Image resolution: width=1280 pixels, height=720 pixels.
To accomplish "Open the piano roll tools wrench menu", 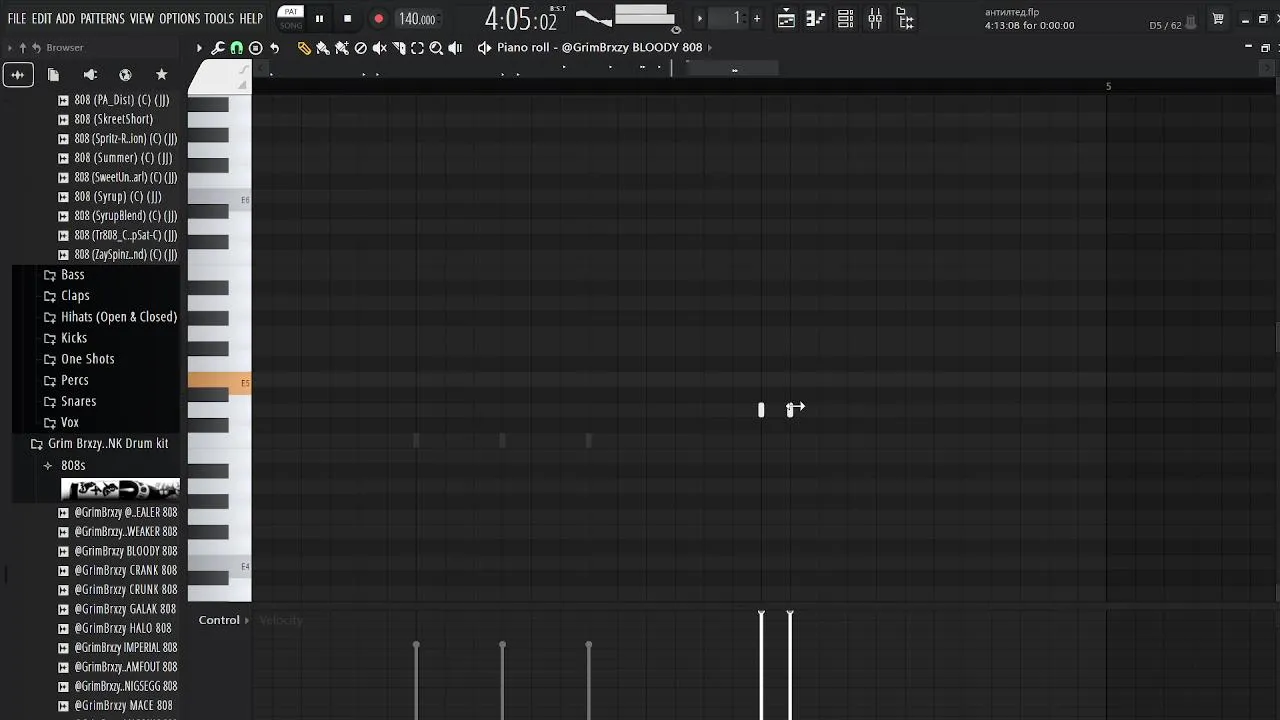I will pyautogui.click(x=218, y=48).
